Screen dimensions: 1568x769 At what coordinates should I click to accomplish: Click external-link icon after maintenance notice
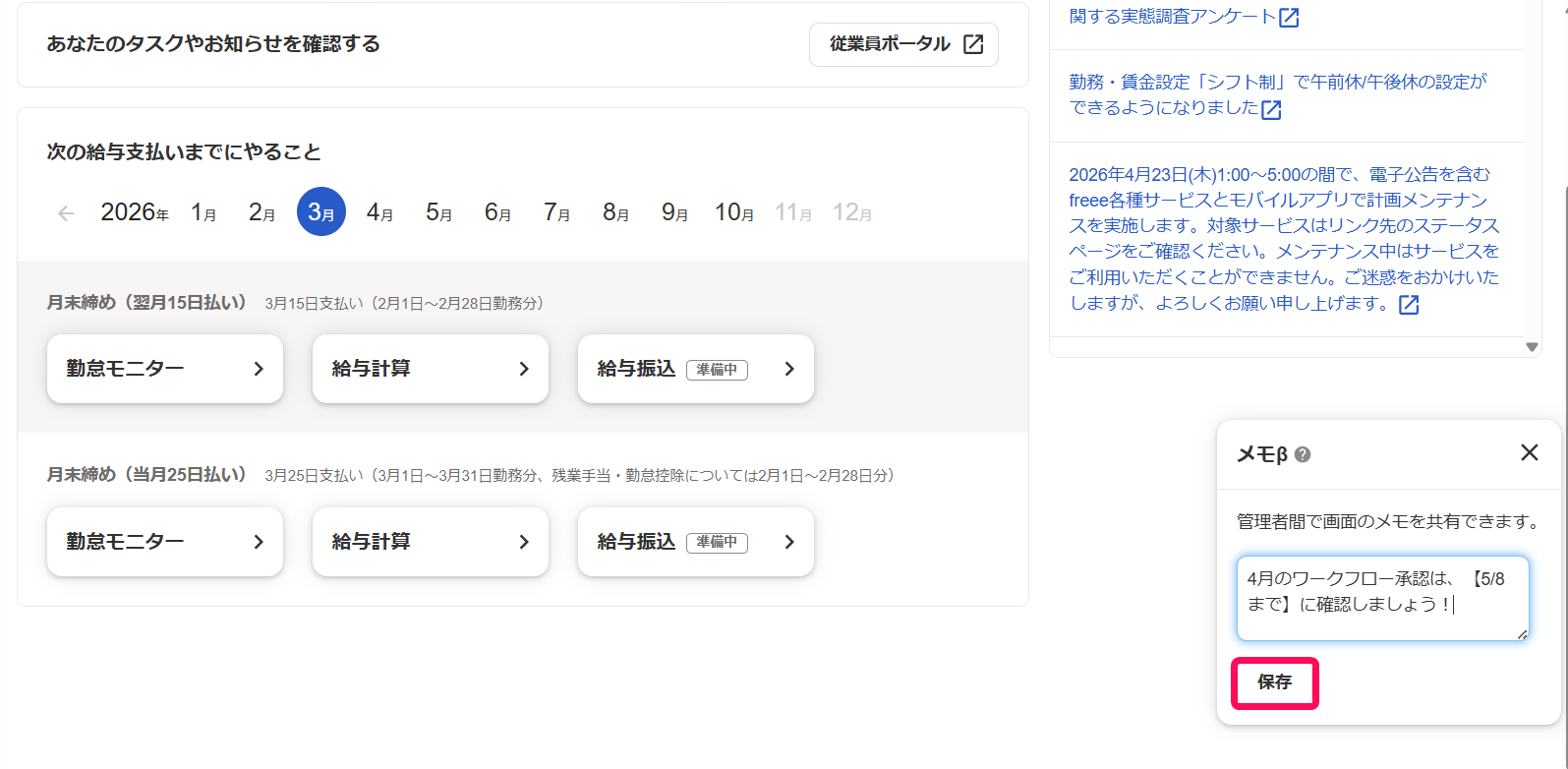click(1409, 305)
